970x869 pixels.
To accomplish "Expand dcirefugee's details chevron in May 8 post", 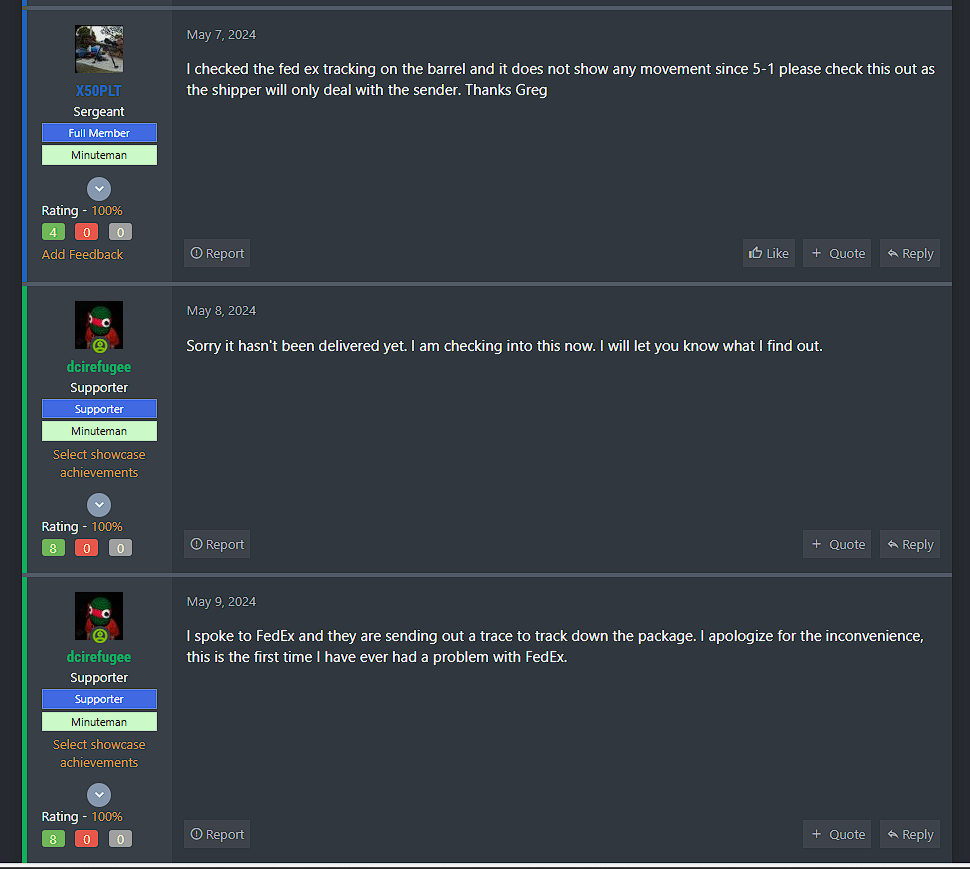I will tap(99, 505).
